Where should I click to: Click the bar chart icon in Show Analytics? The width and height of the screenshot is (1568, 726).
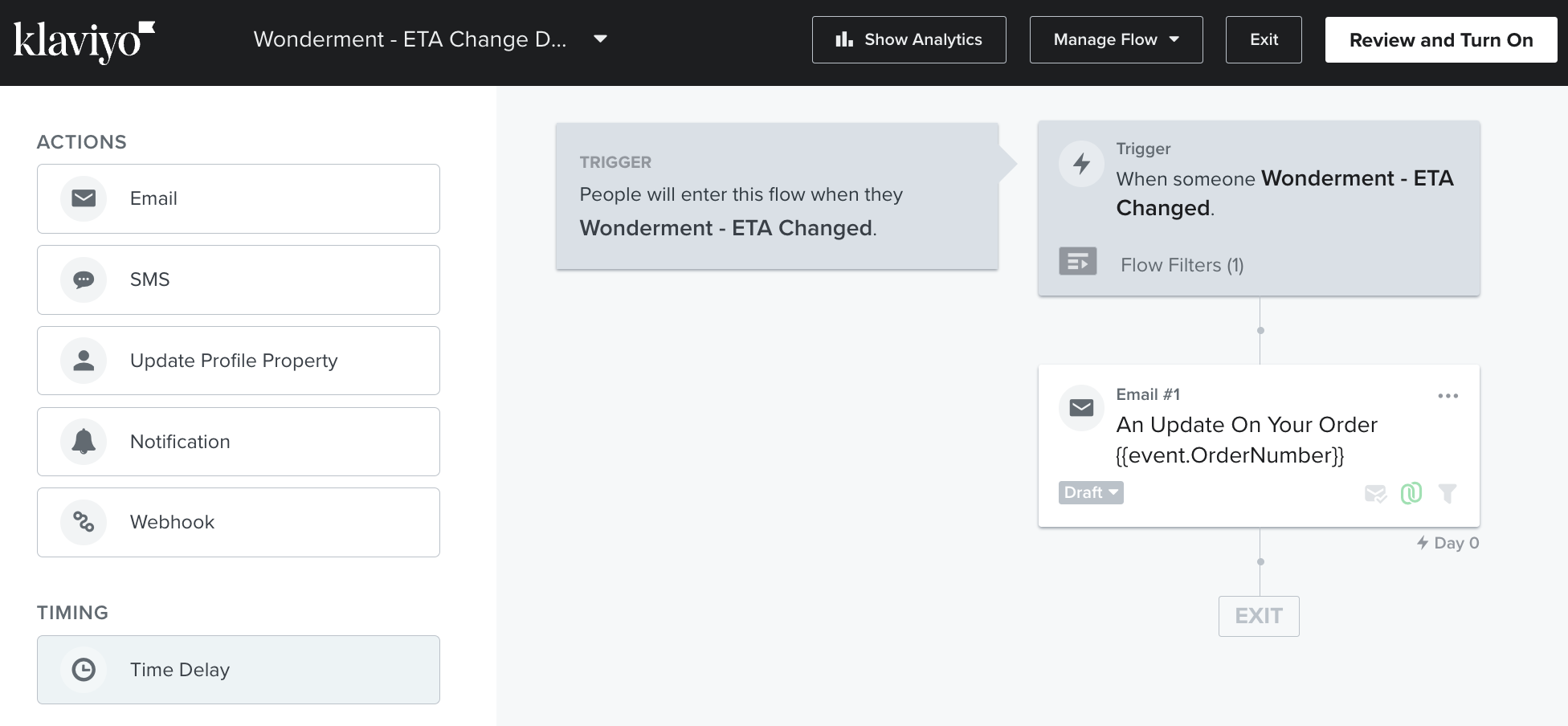843,39
